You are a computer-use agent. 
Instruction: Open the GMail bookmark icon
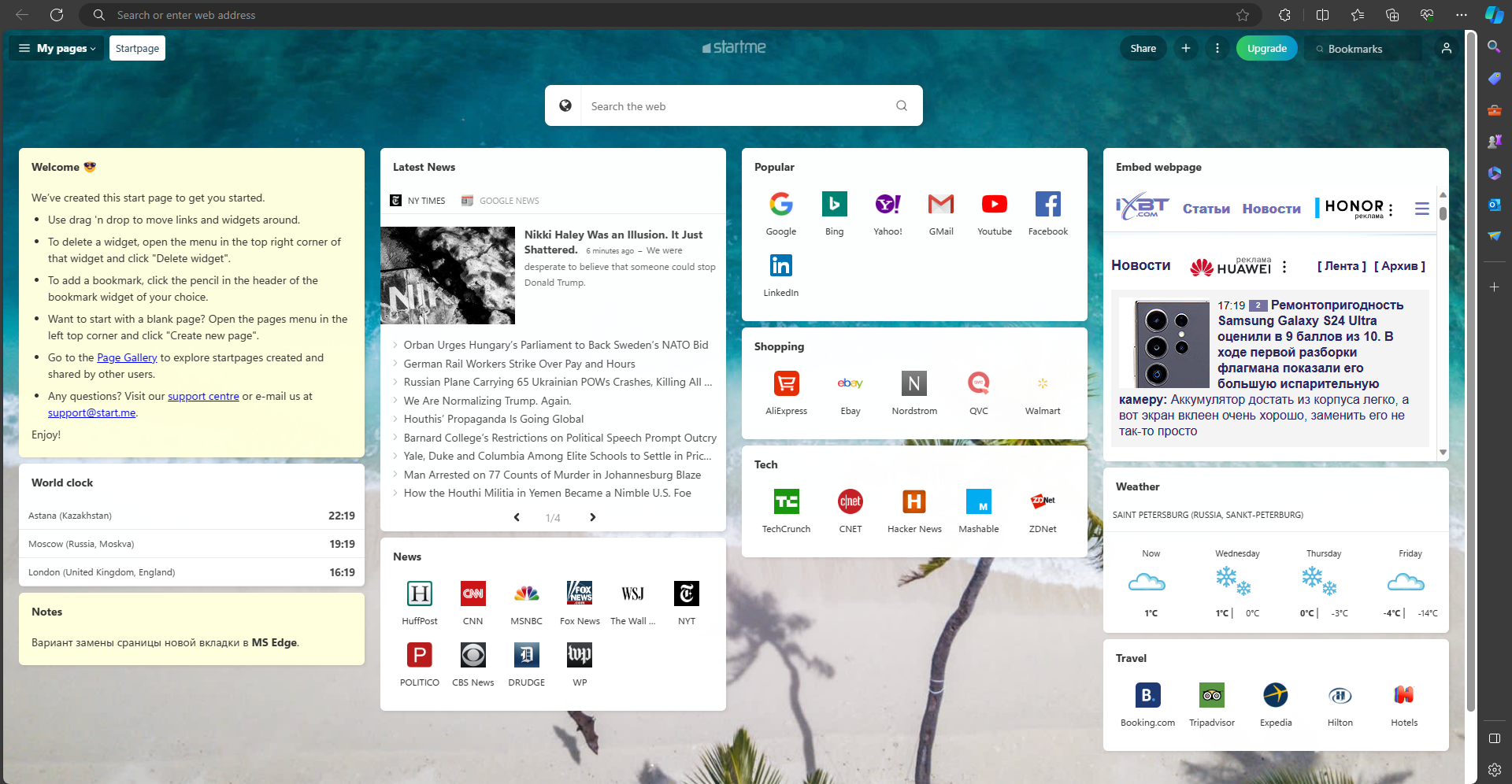coord(941,205)
